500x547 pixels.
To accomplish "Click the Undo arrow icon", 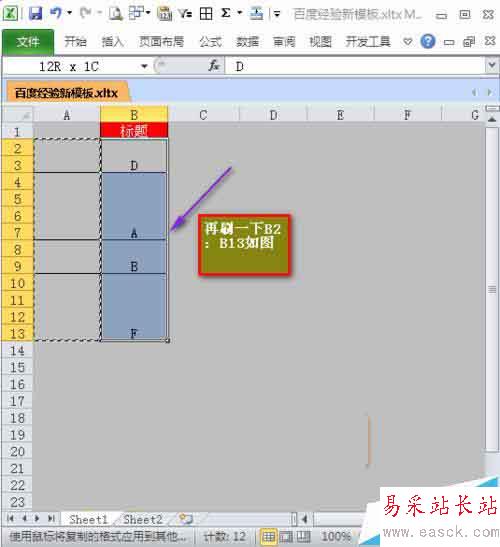I will pos(56,13).
